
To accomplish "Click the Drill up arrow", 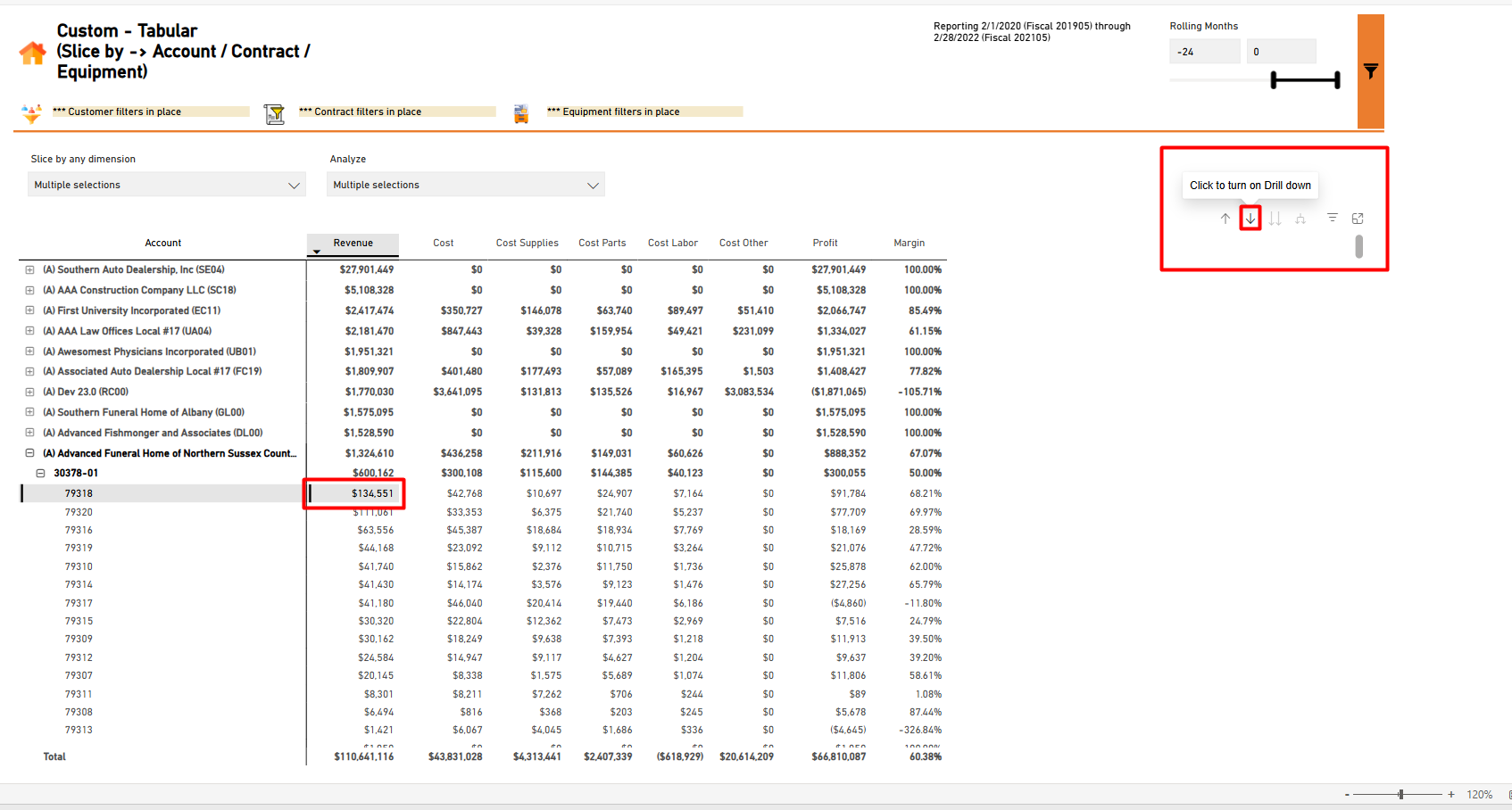I will [x=1225, y=219].
